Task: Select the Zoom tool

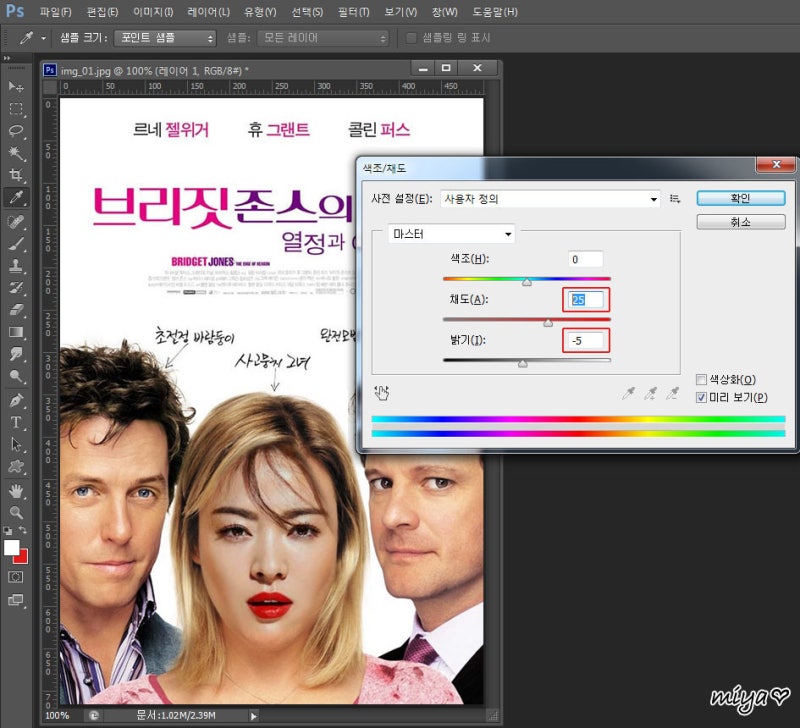Action: click(x=16, y=512)
